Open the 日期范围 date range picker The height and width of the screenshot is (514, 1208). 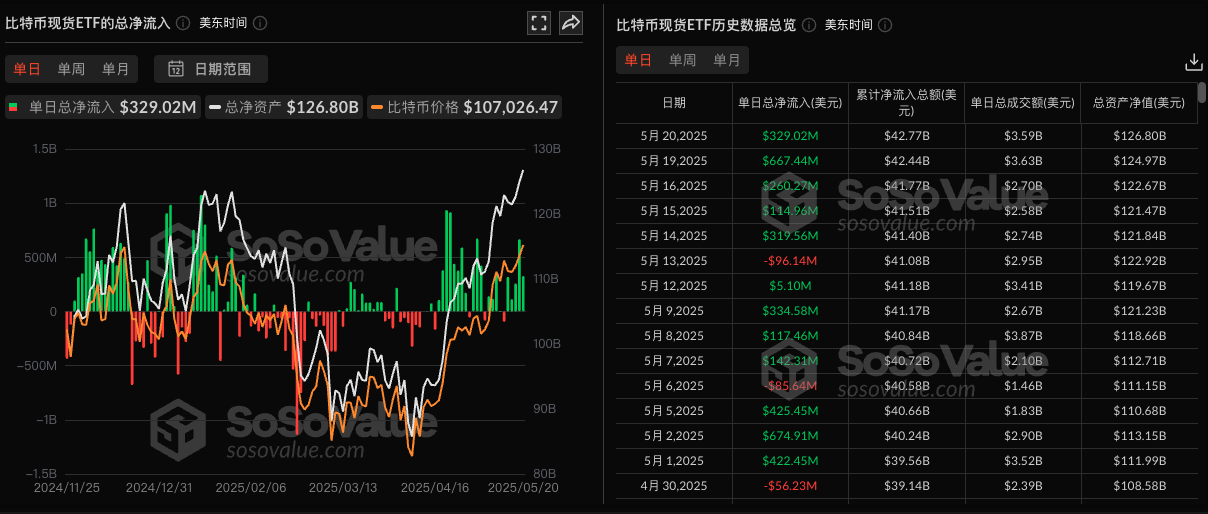click(211, 69)
